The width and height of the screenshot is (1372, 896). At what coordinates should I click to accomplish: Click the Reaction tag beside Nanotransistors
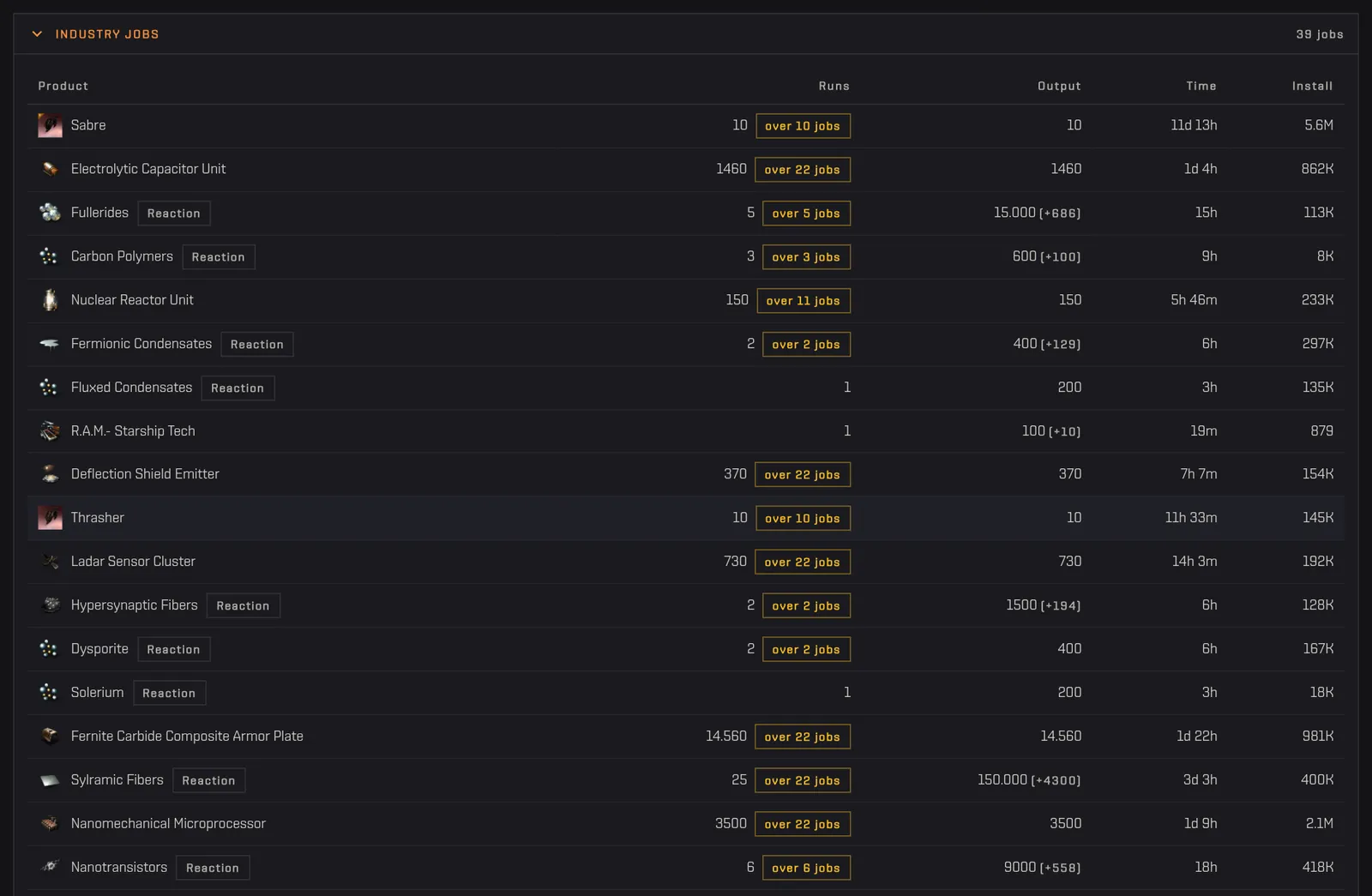(213, 869)
